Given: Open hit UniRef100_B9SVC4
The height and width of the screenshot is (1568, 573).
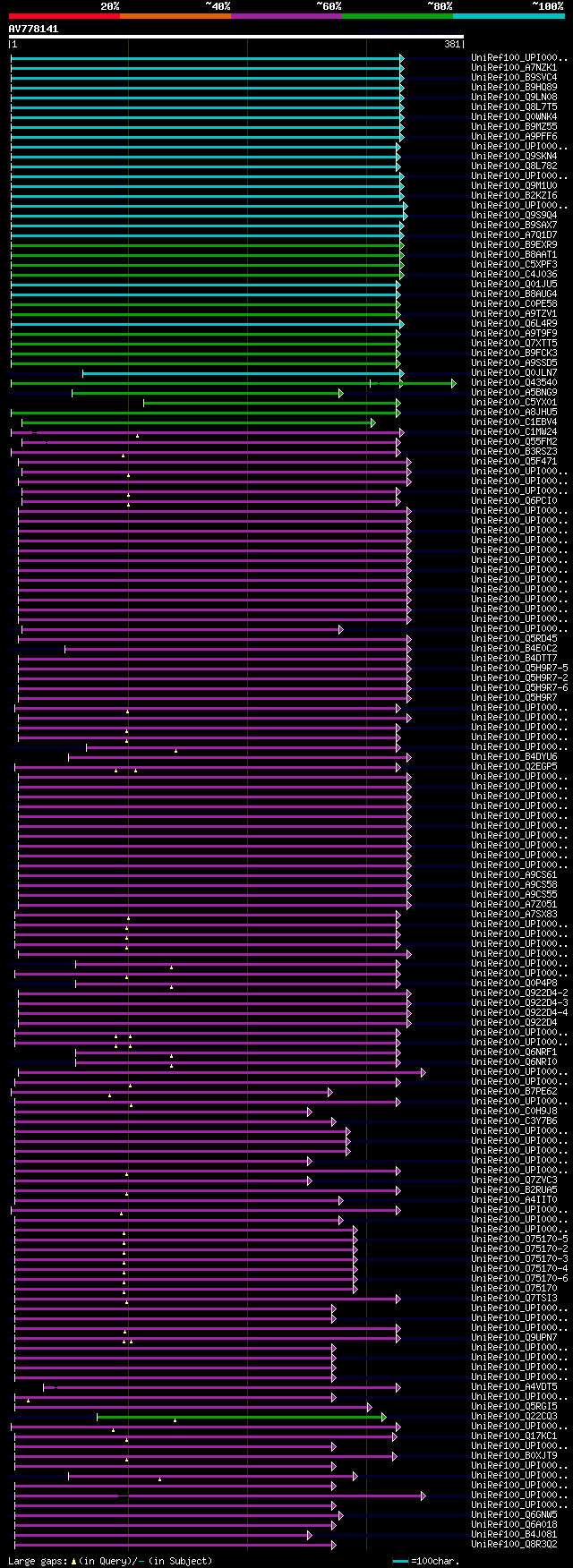Looking at the screenshot, I should (x=514, y=77).
